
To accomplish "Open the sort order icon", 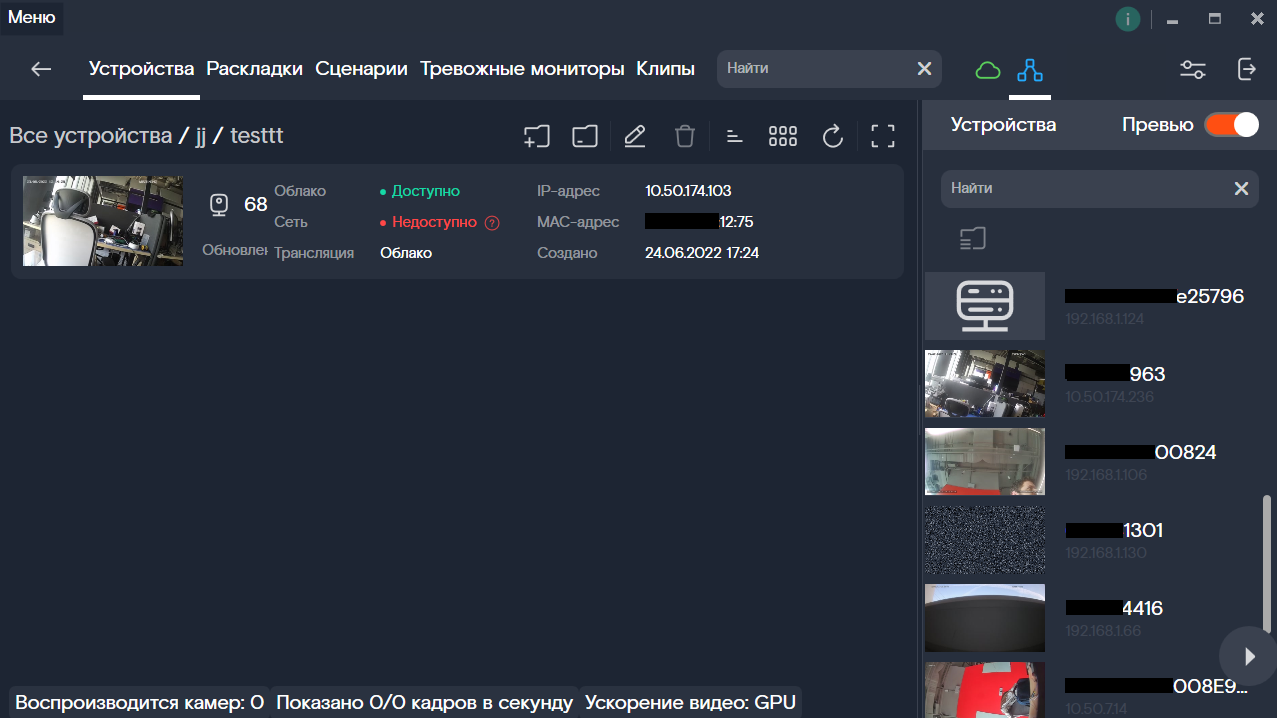I will tap(734, 136).
